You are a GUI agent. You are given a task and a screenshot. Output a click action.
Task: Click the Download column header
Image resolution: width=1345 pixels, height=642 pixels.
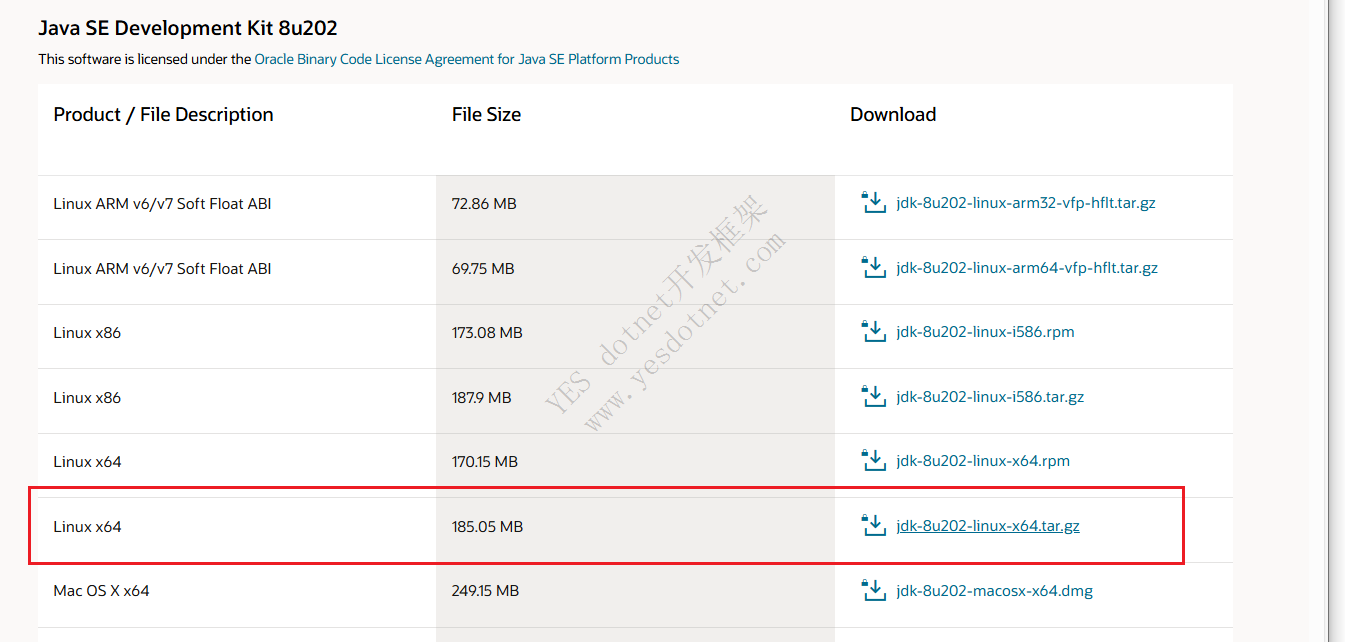[x=893, y=115]
